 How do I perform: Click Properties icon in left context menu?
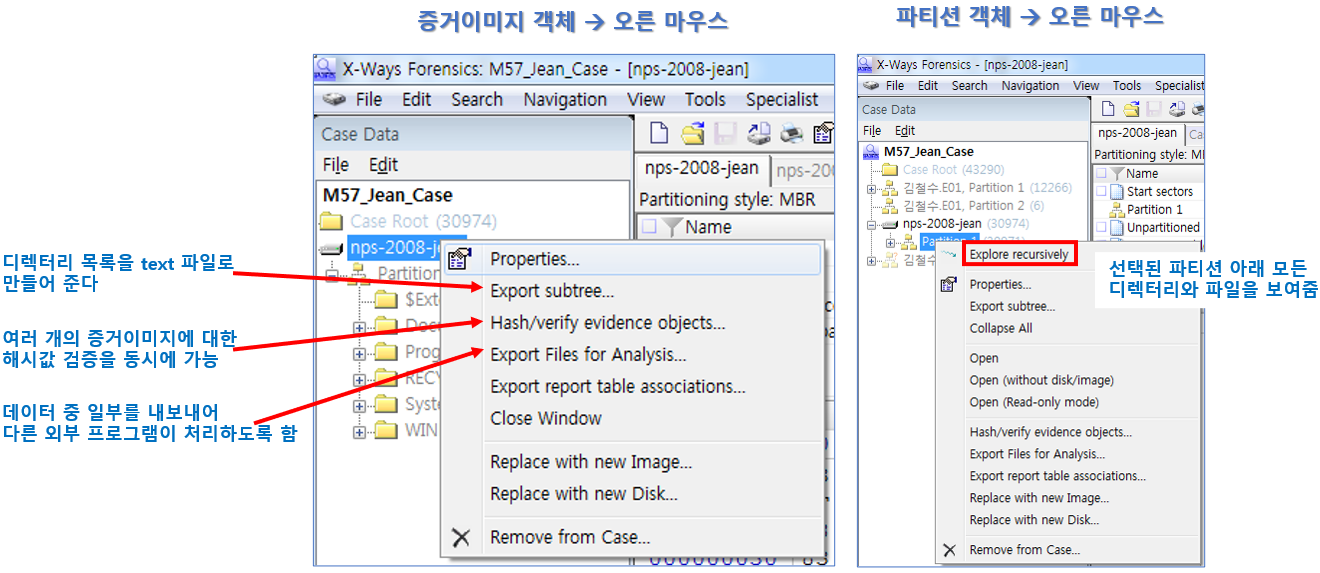[460, 260]
